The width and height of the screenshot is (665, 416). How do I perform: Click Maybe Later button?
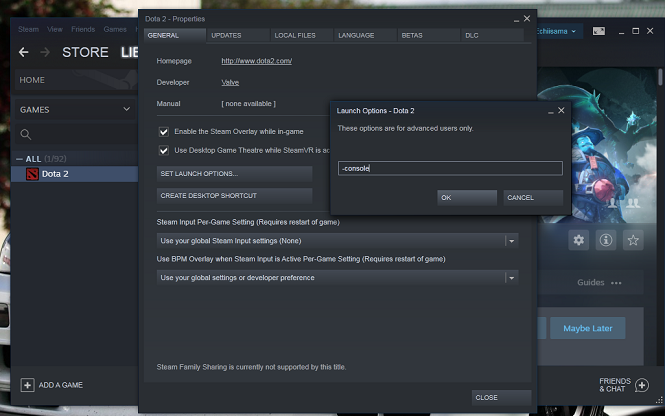[588, 328]
